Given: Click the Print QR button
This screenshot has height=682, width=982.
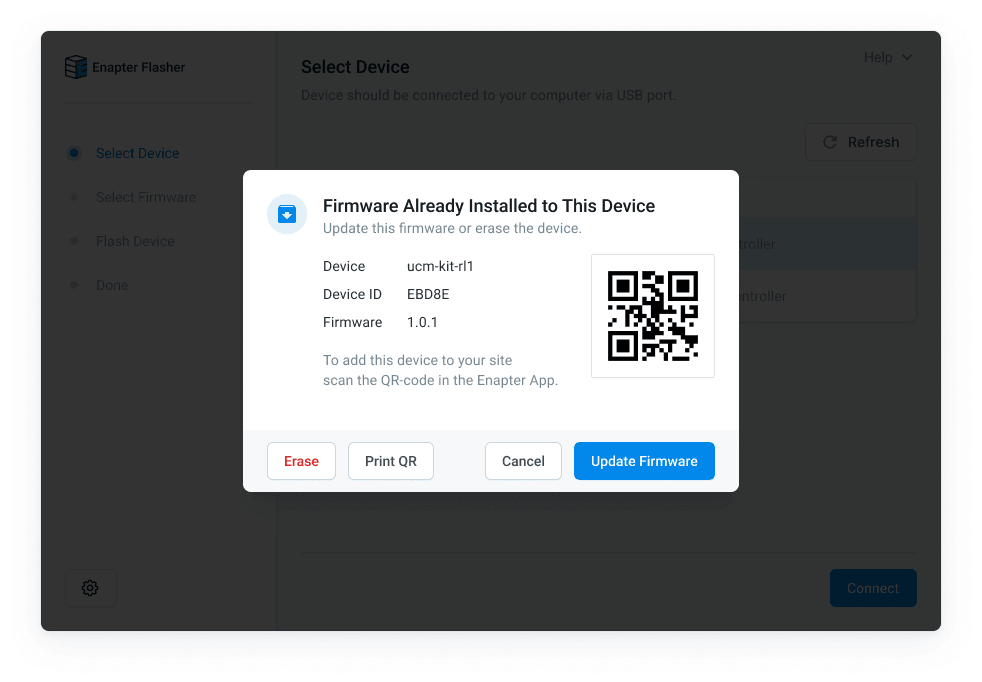Looking at the screenshot, I should pyautogui.click(x=390, y=461).
